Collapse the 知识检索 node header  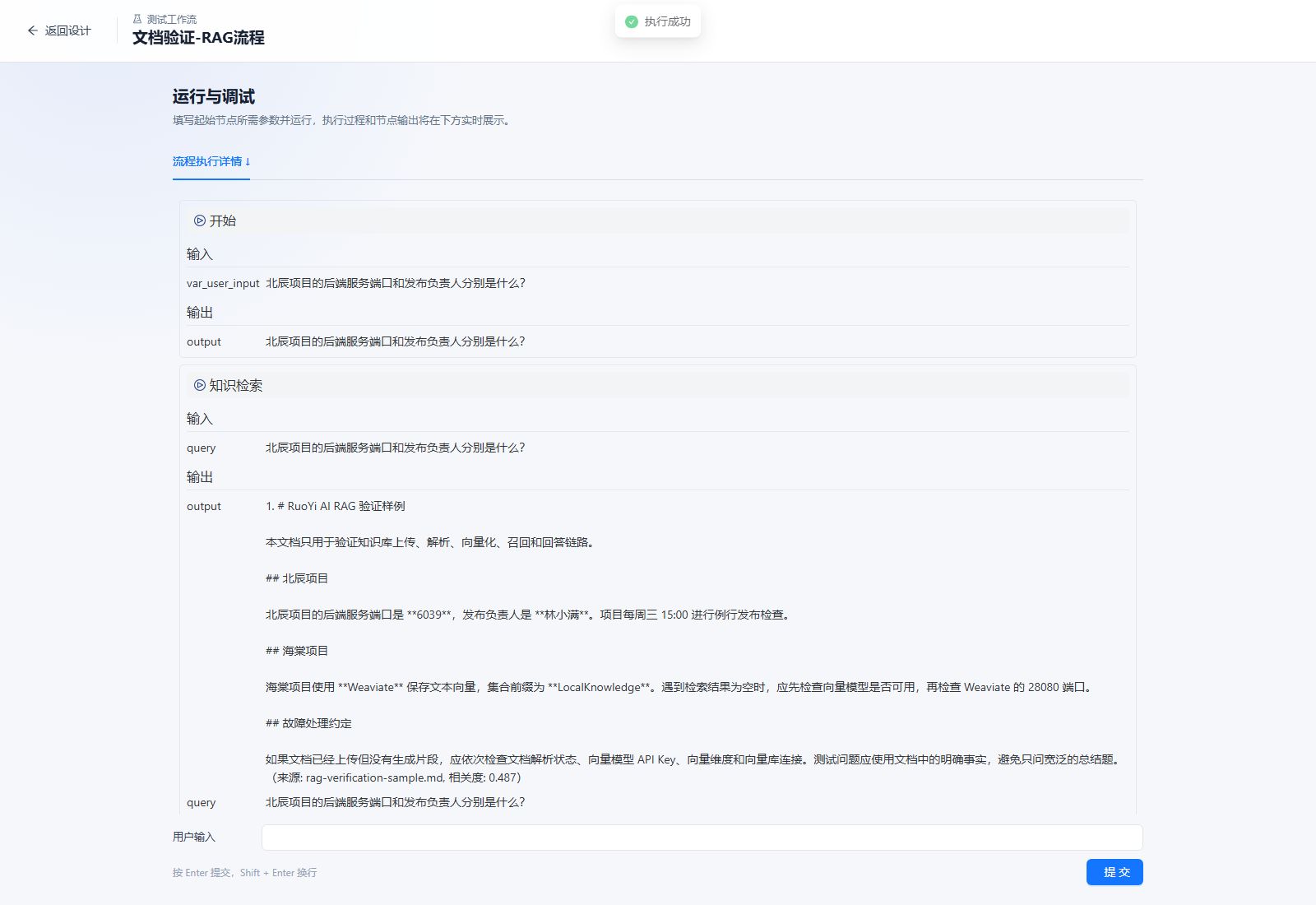pos(658,385)
